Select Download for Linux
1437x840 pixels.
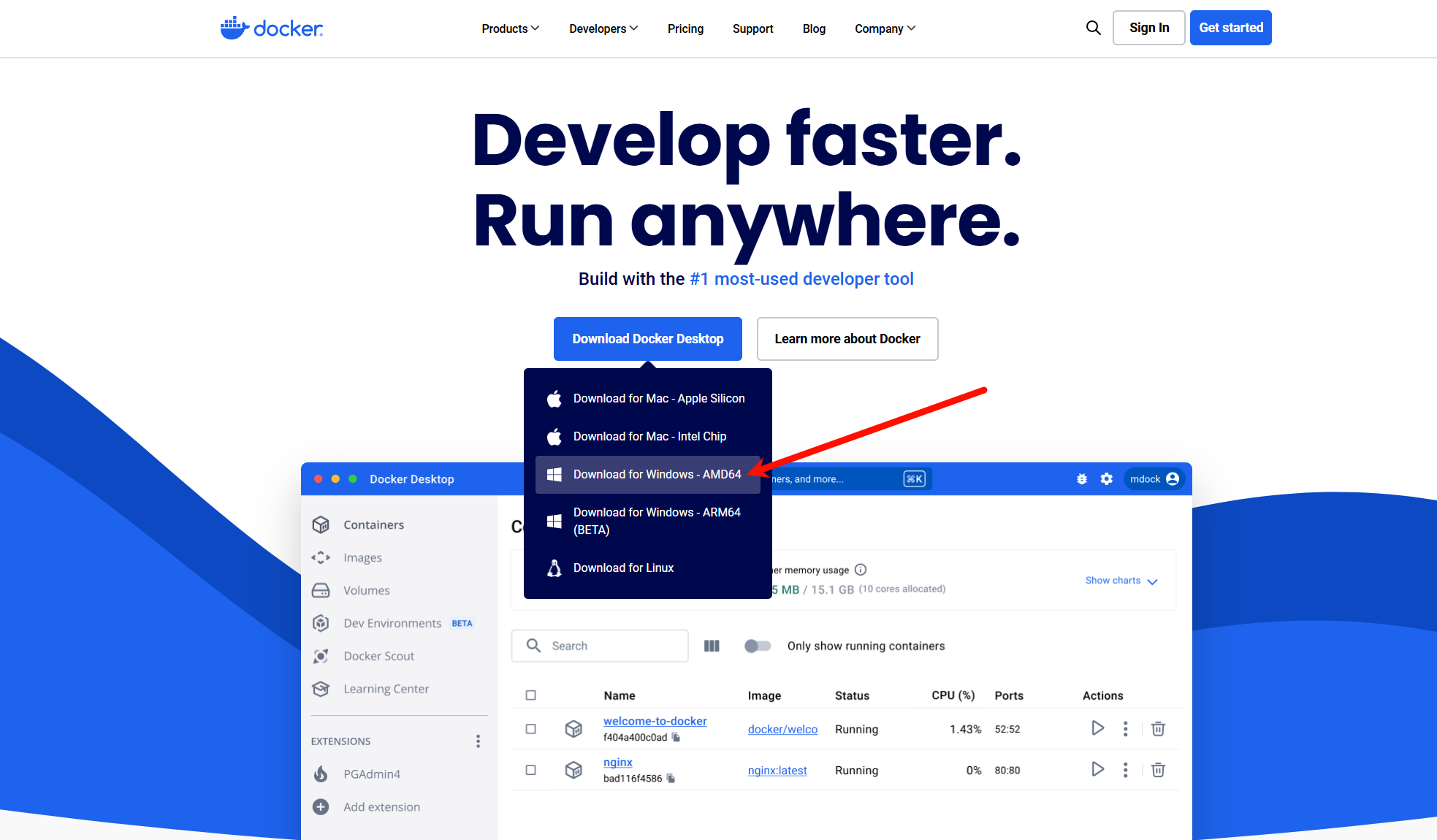pyautogui.click(x=648, y=568)
